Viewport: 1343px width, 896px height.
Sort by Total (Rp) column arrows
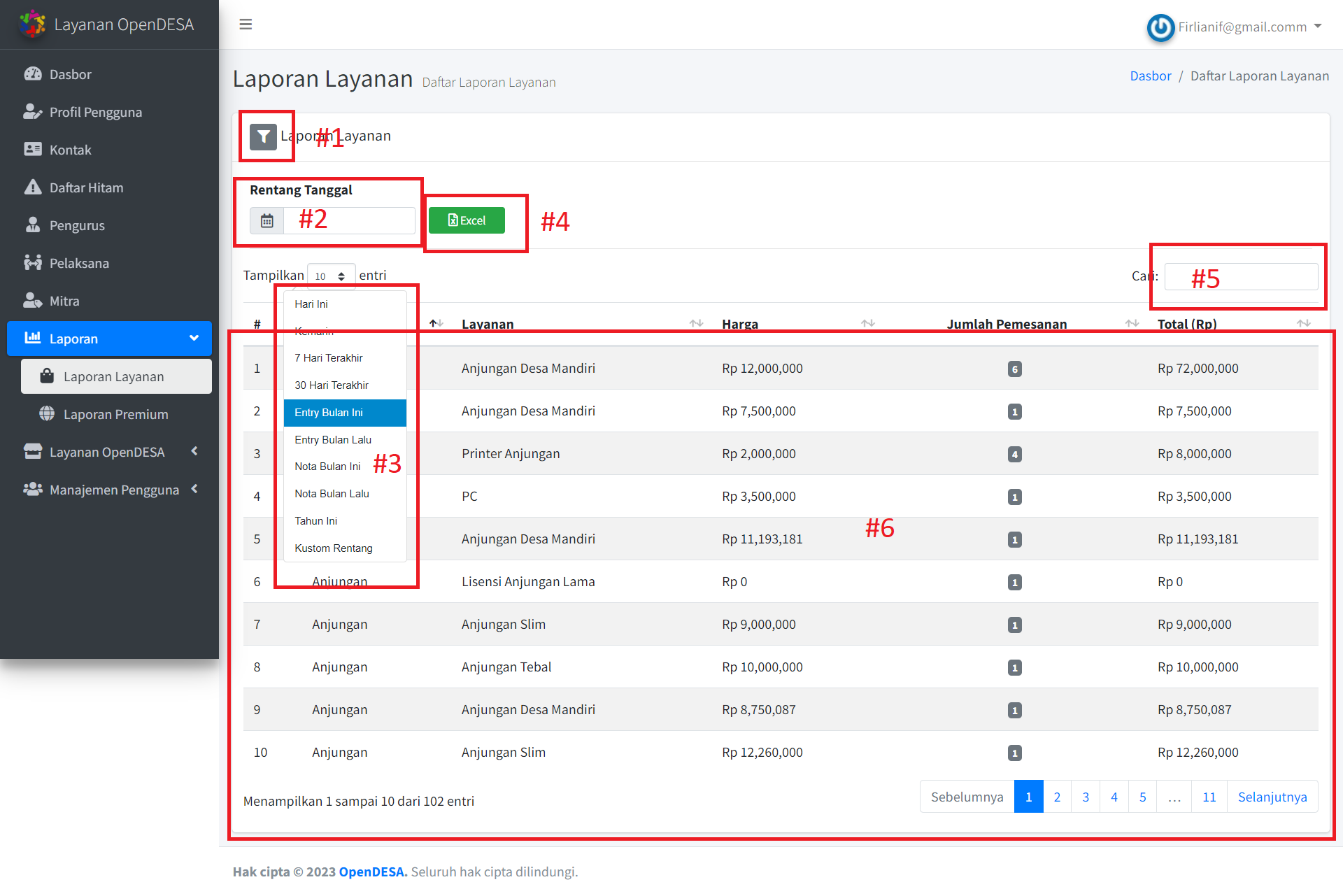(x=1304, y=324)
